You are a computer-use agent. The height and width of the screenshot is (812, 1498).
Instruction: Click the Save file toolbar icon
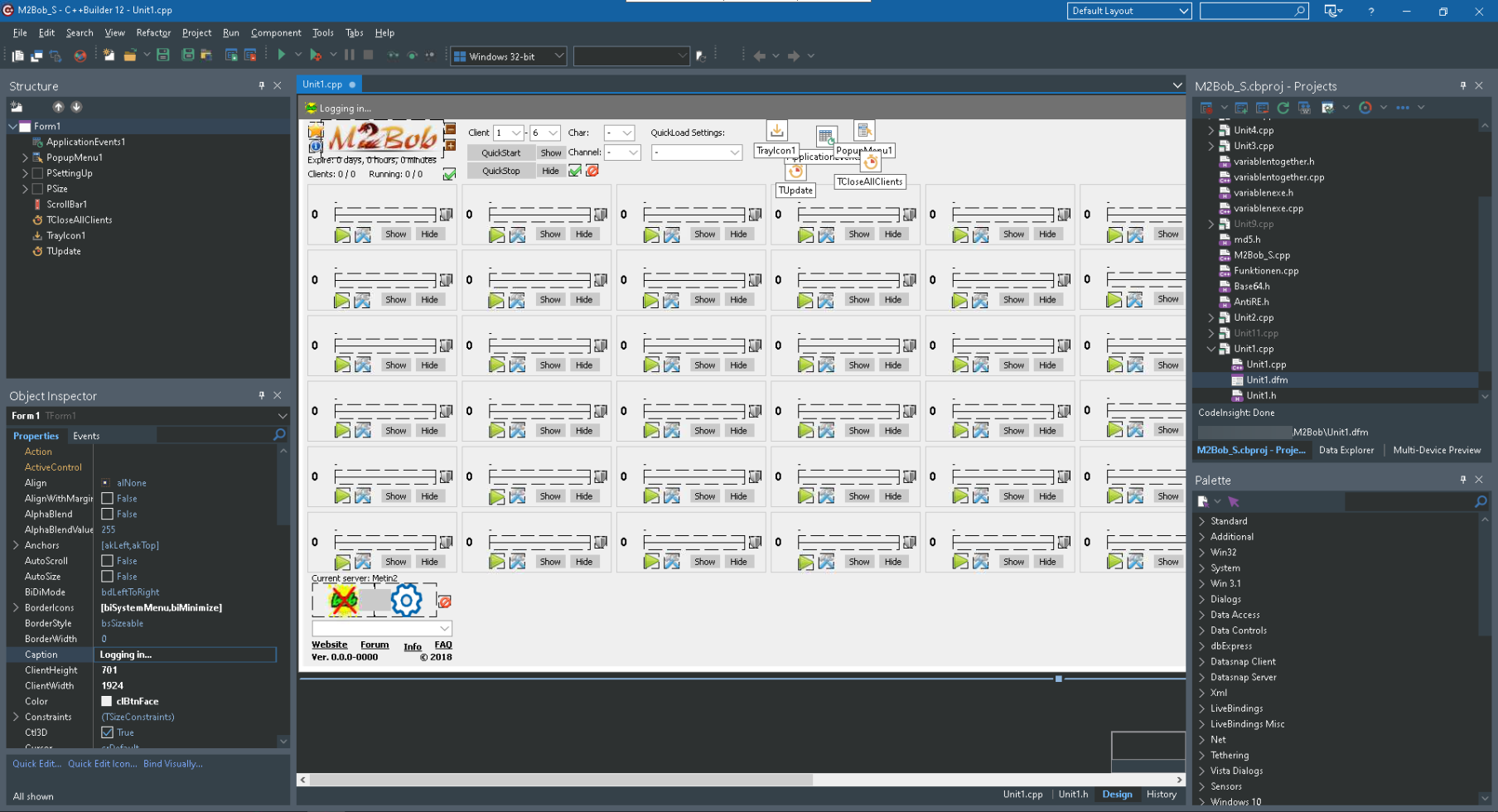pyautogui.click(x=163, y=56)
